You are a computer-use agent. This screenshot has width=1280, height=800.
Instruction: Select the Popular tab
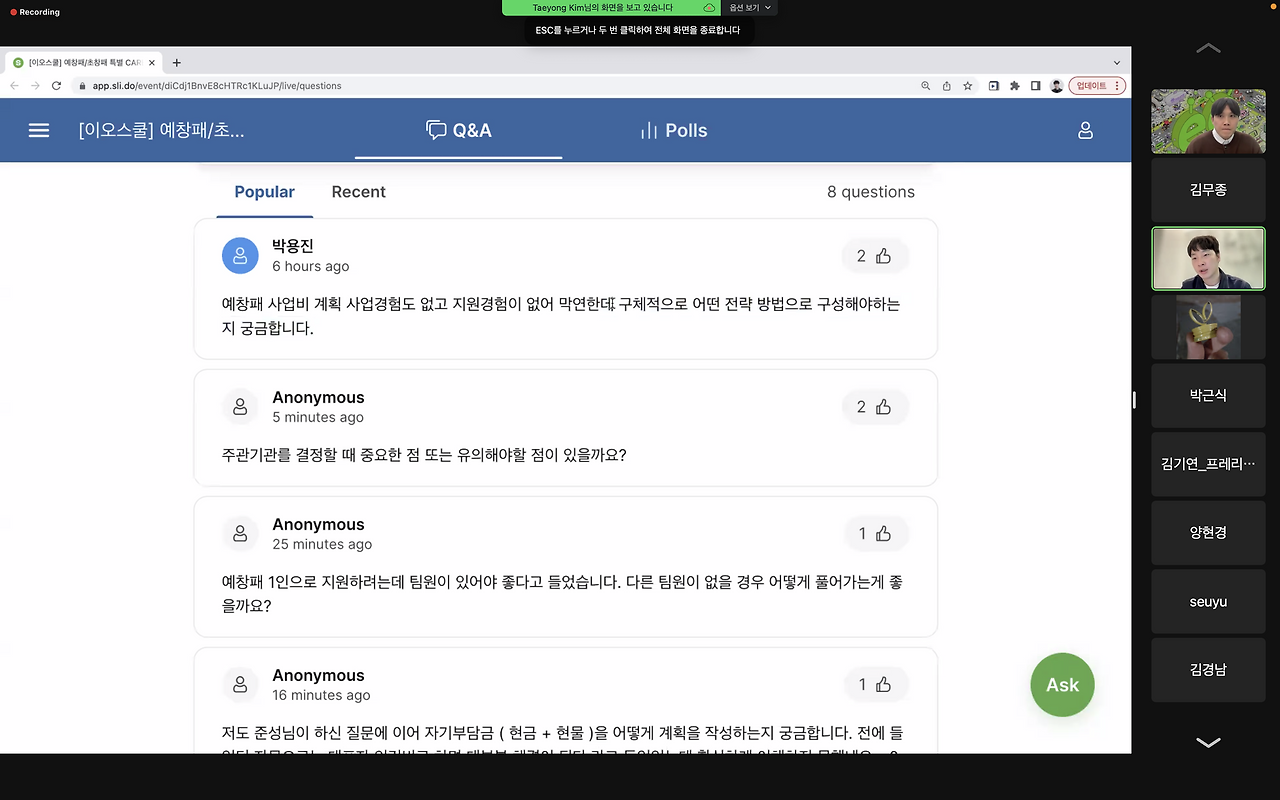264,191
